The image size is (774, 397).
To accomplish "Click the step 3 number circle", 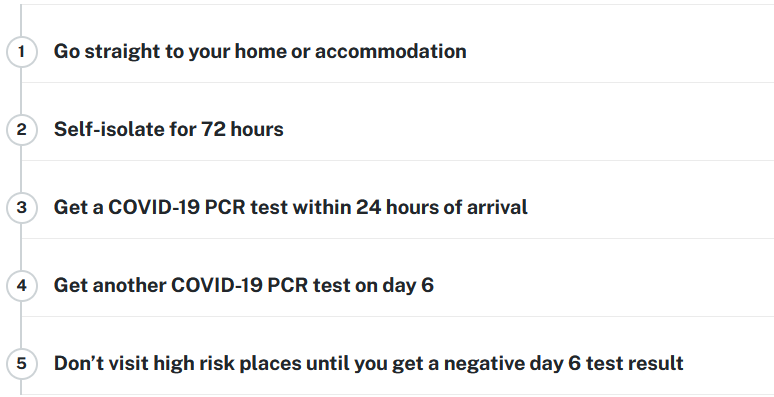I will [x=21, y=207].
